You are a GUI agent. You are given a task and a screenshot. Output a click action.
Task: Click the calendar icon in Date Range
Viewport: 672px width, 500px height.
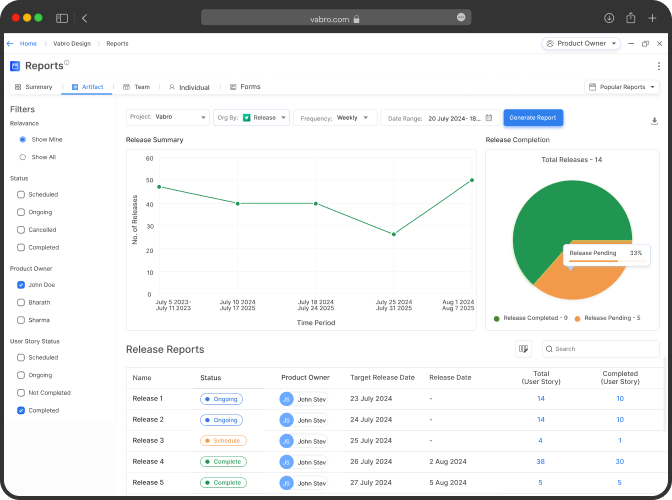489,118
